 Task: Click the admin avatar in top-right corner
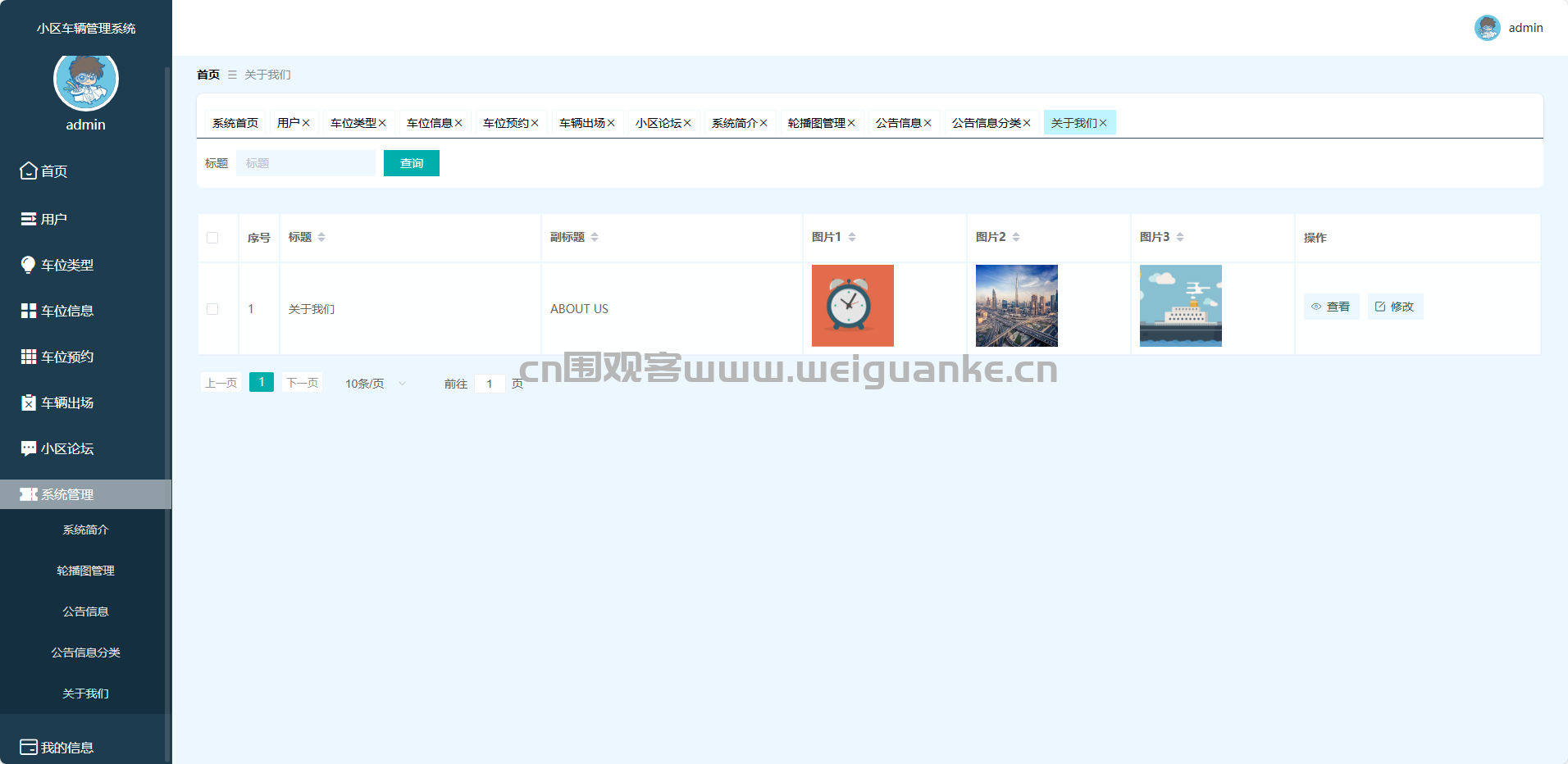pyautogui.click(x=1487, y=28)
